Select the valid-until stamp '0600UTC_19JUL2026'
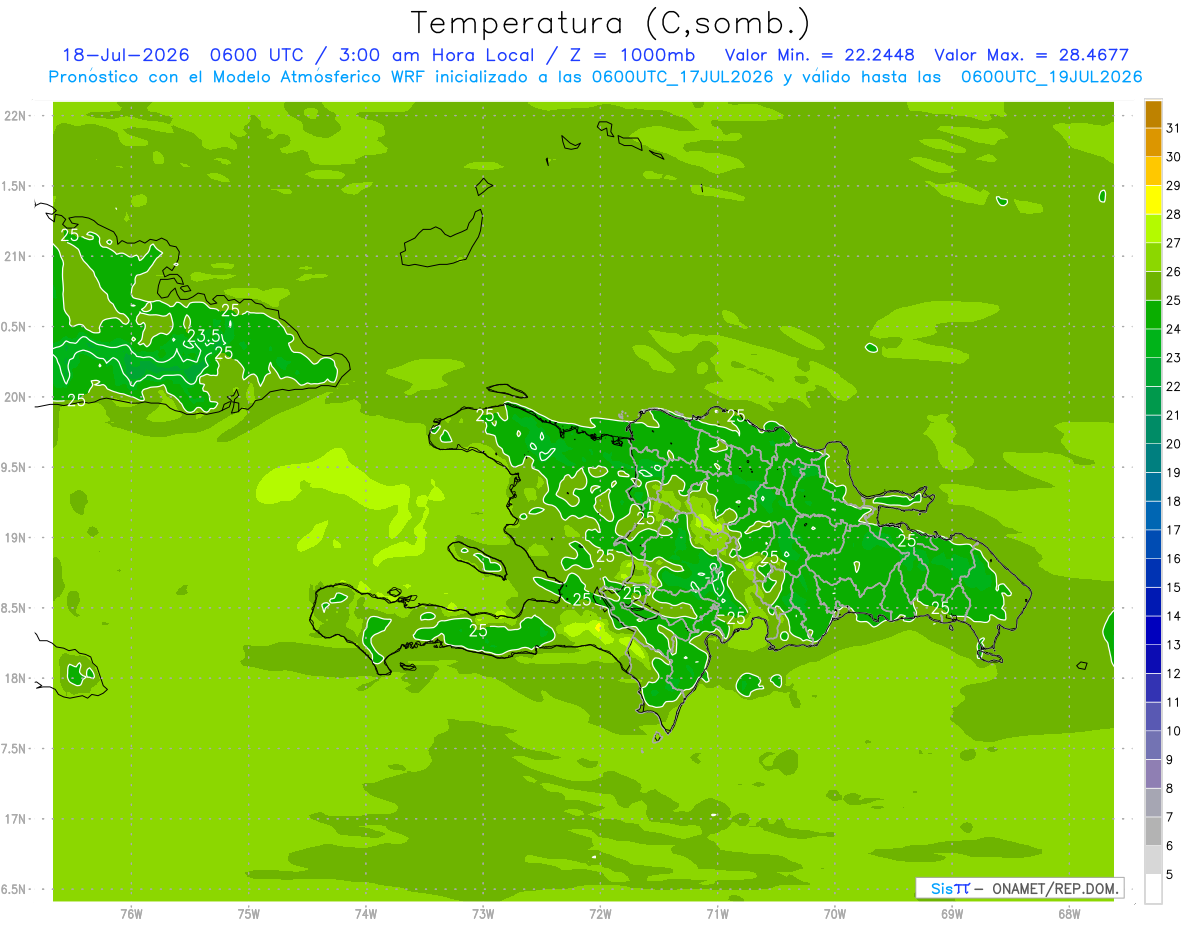1200x927 pixels. (x=1052, y=77)
